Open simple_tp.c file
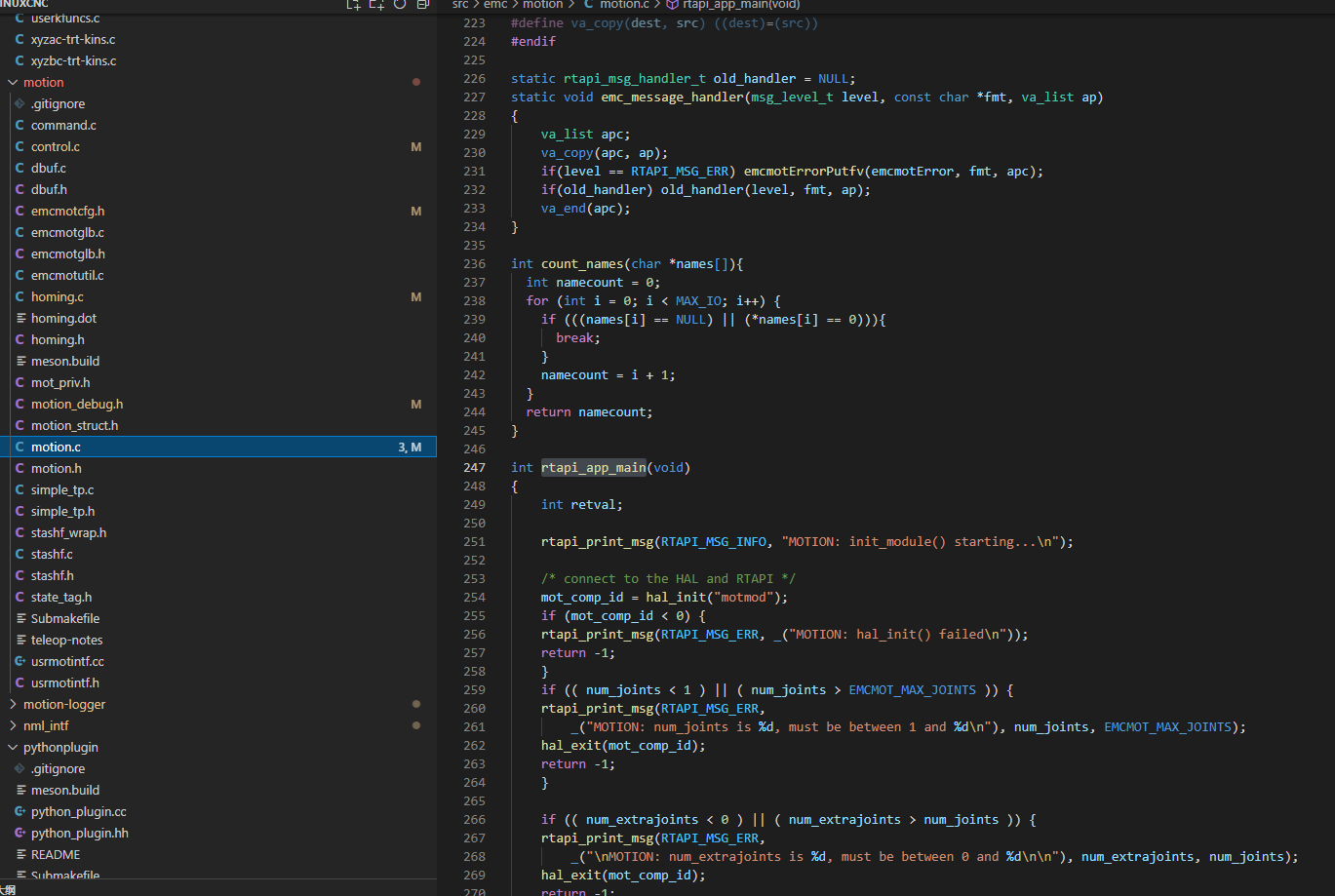Viewport: 1335px width, 896px height. pos(218,489)
